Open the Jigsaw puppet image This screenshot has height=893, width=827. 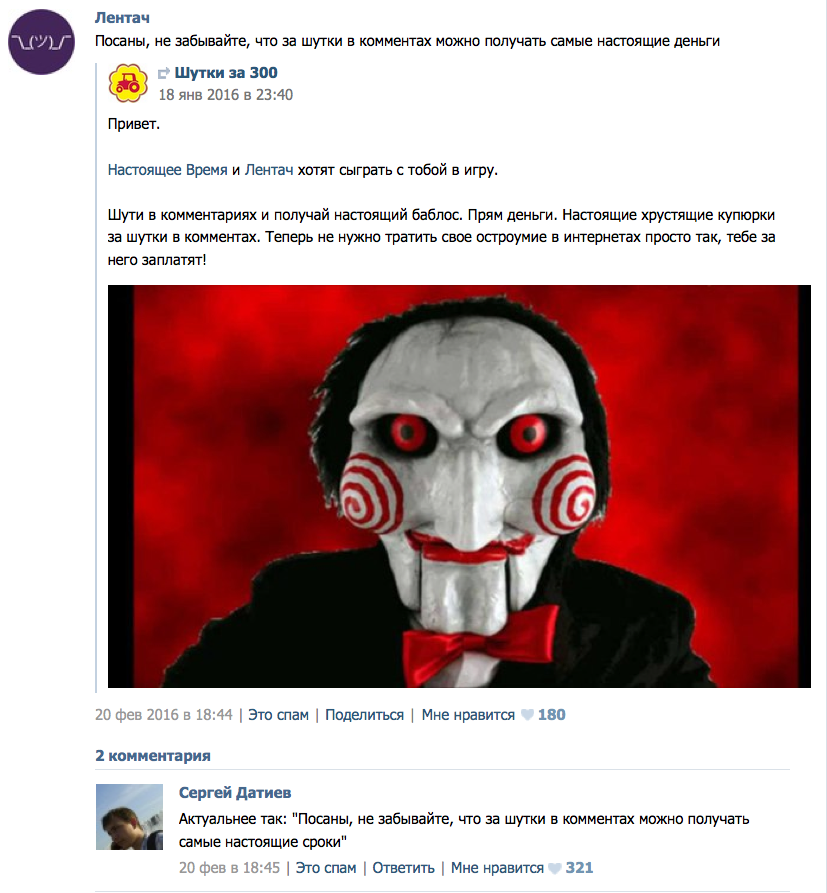(459, 486)
